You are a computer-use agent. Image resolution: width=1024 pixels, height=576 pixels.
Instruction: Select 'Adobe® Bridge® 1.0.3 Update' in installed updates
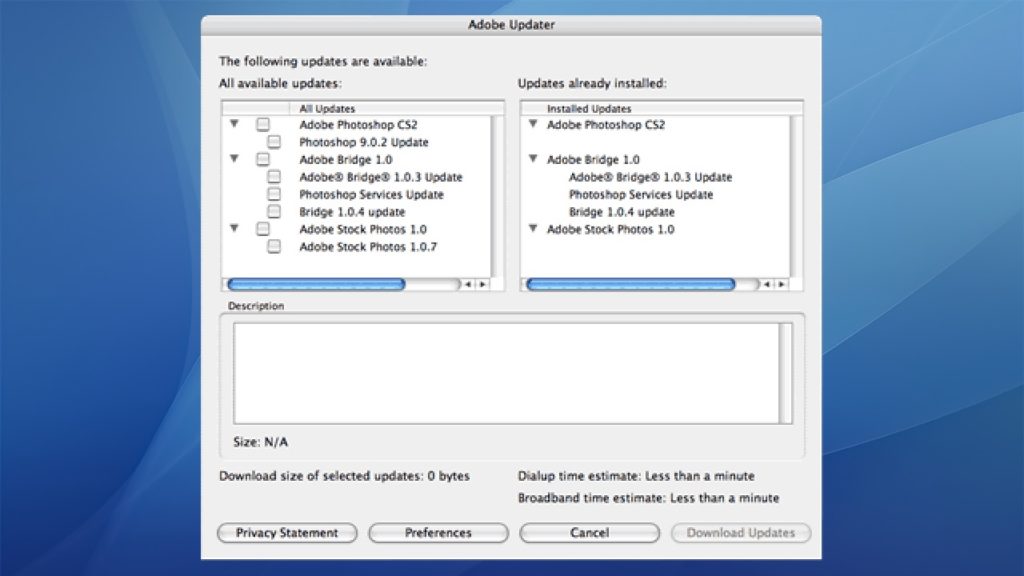click(650, 177)
